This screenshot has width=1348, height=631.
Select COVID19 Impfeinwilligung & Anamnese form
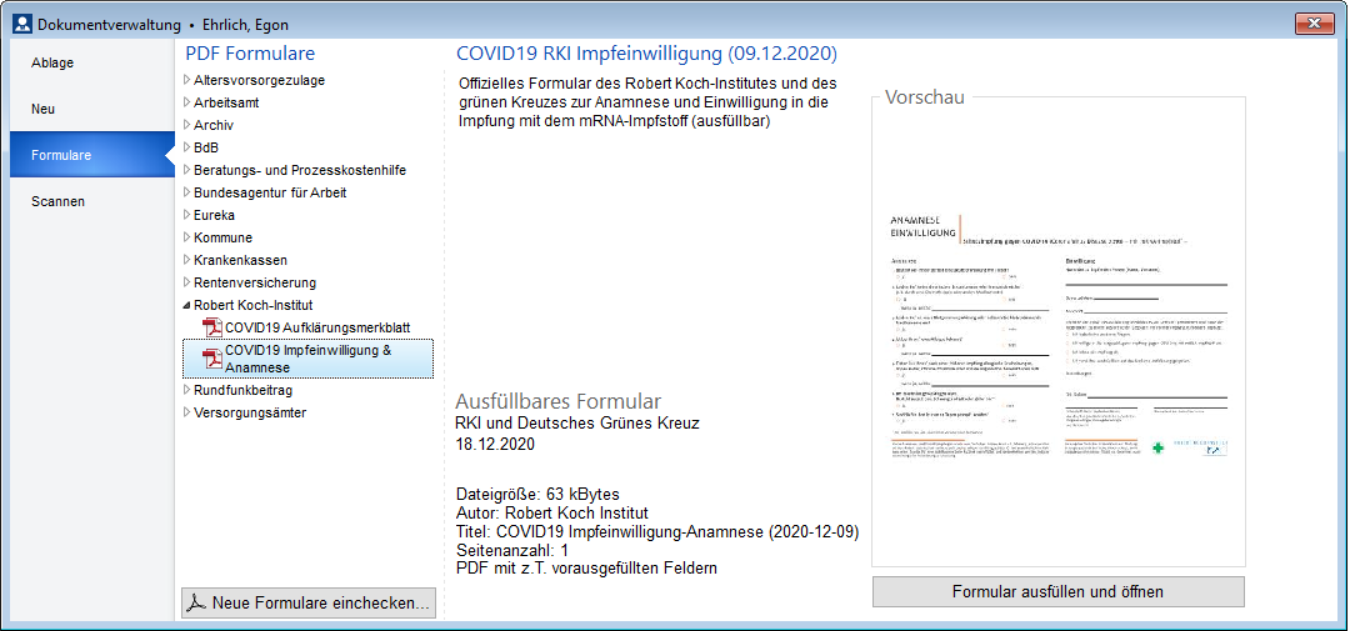click(x=308, y=359)
